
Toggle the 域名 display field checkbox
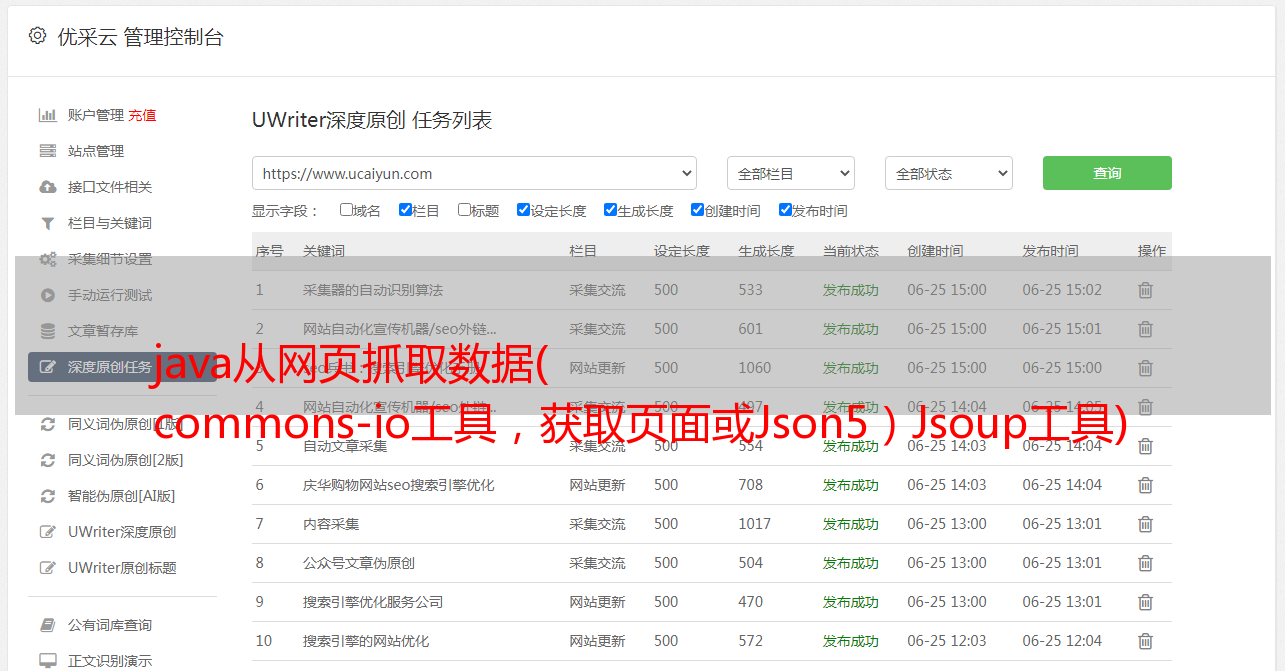point(346,210)
